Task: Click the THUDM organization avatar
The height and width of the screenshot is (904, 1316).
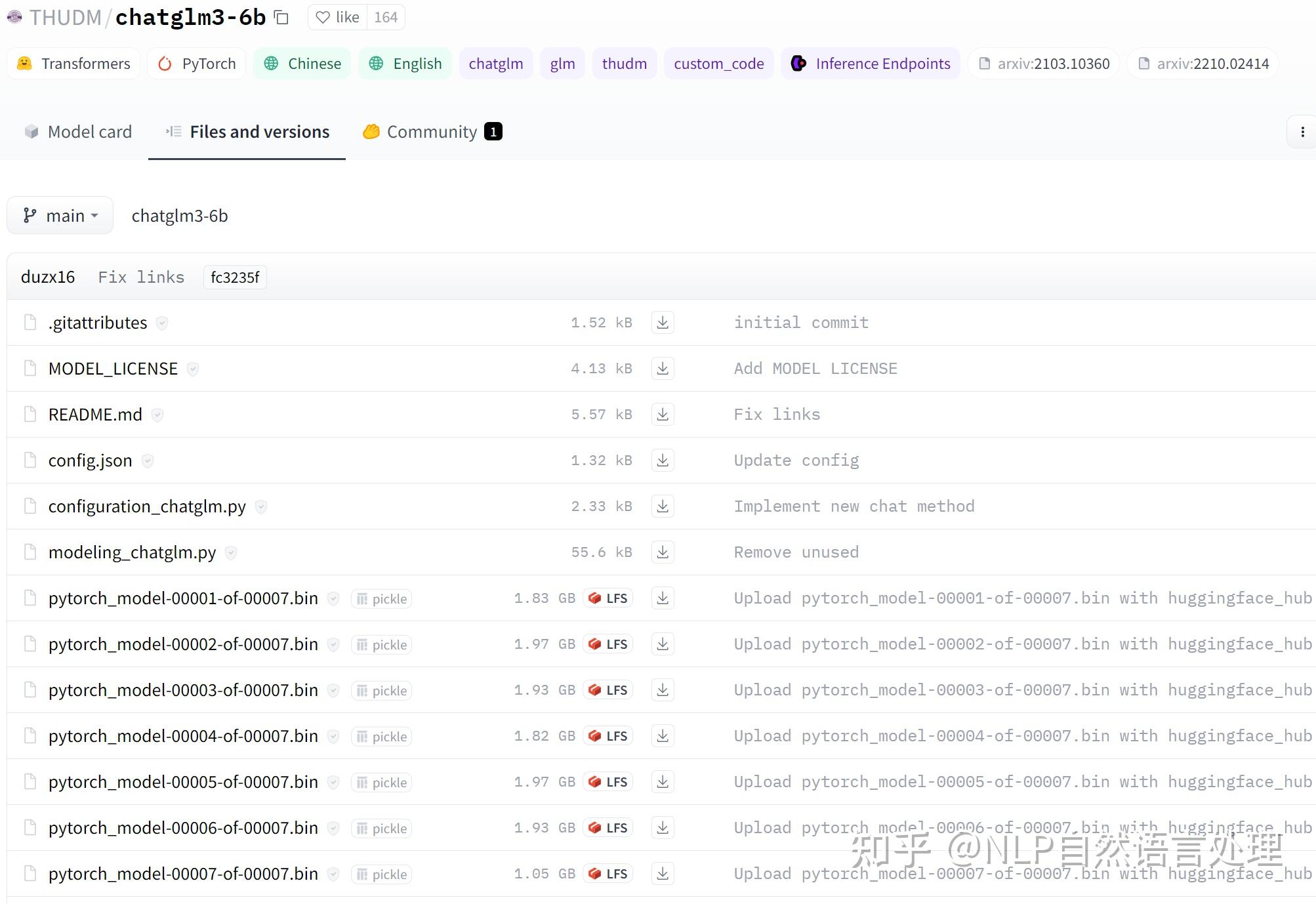Action: [x=14, y=17]
